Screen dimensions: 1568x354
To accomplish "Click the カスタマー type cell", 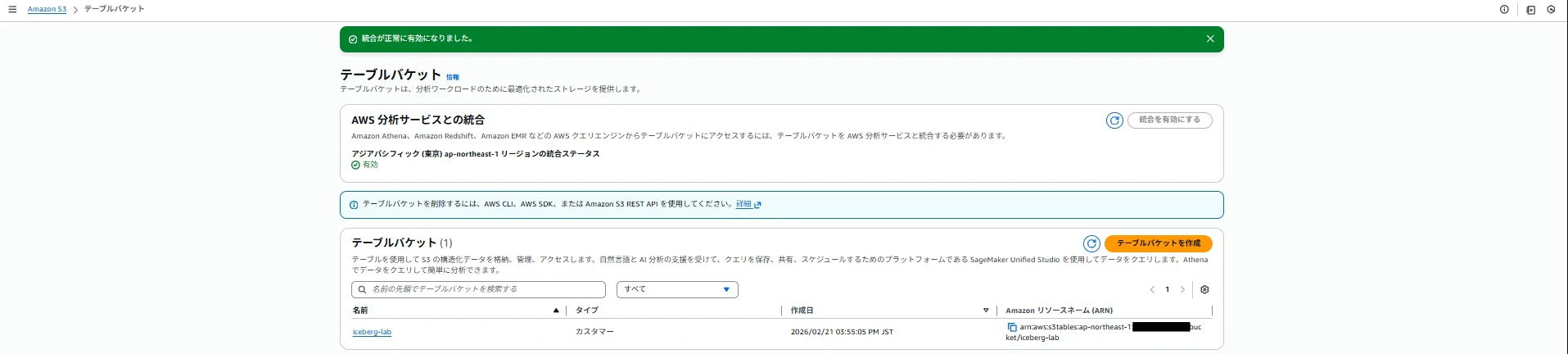I will [x=594, y=332].
